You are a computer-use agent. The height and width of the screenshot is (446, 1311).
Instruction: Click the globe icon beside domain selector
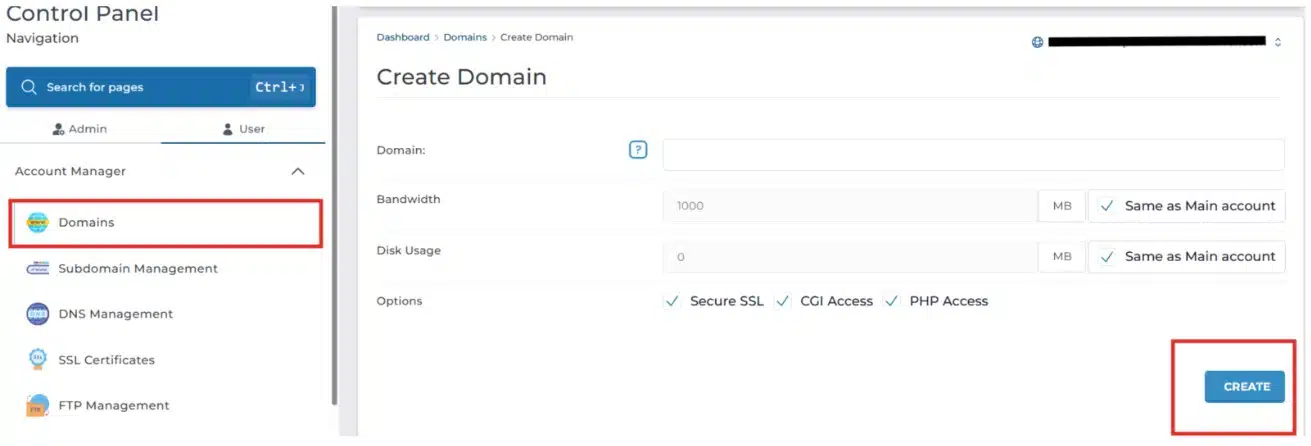pos(1037,42)
